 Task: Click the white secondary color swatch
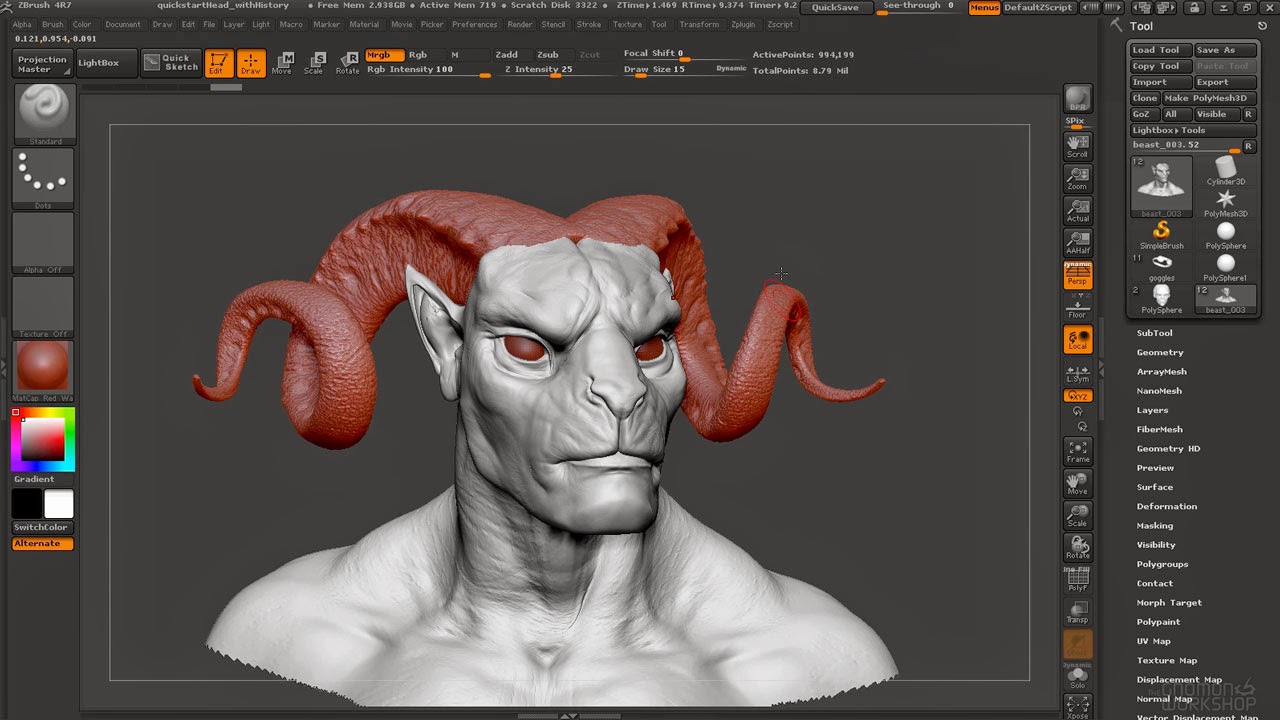(59, 505)
